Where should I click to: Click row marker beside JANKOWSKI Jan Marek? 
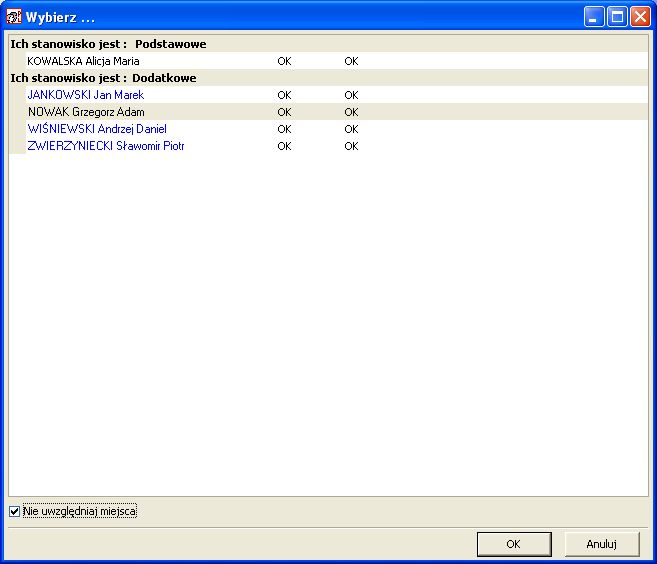[18, 95]
